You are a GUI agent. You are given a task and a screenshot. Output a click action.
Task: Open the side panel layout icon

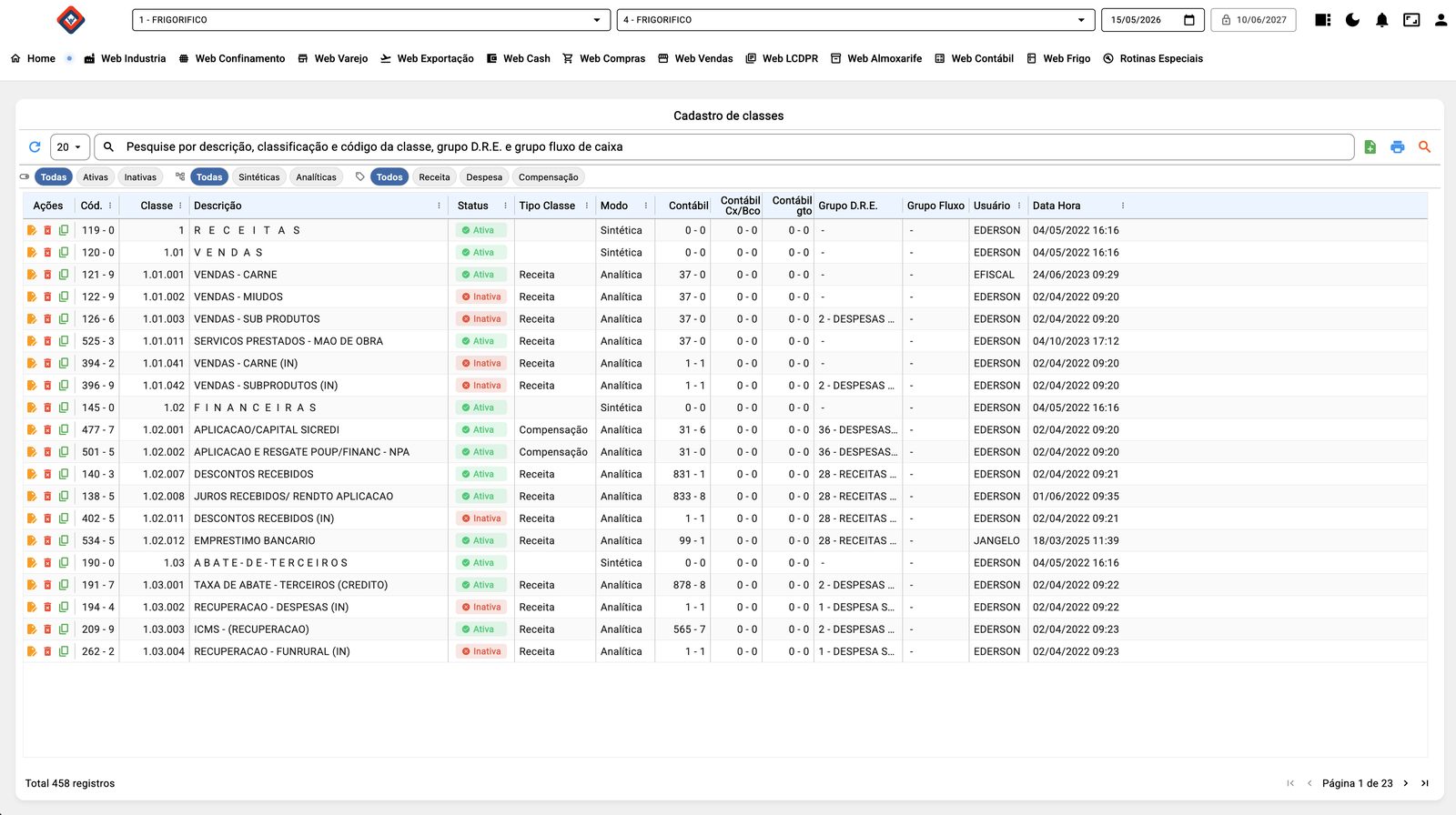(1323, 19)
